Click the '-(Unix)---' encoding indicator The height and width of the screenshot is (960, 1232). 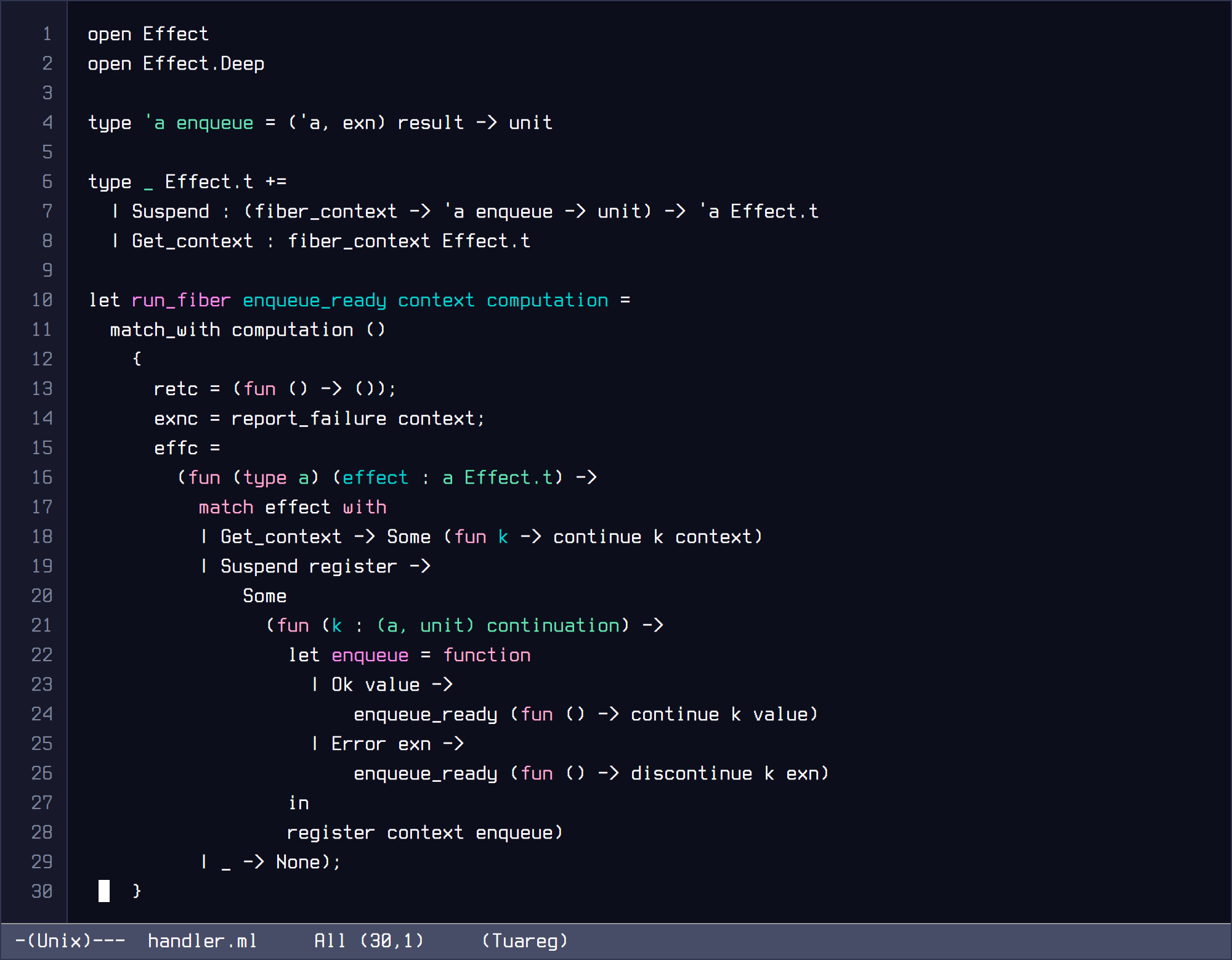click(x=70, y=941)
